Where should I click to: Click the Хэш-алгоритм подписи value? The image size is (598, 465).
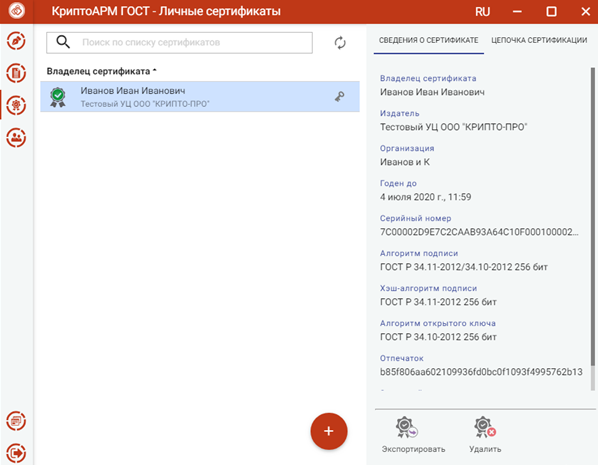point(438,302)
